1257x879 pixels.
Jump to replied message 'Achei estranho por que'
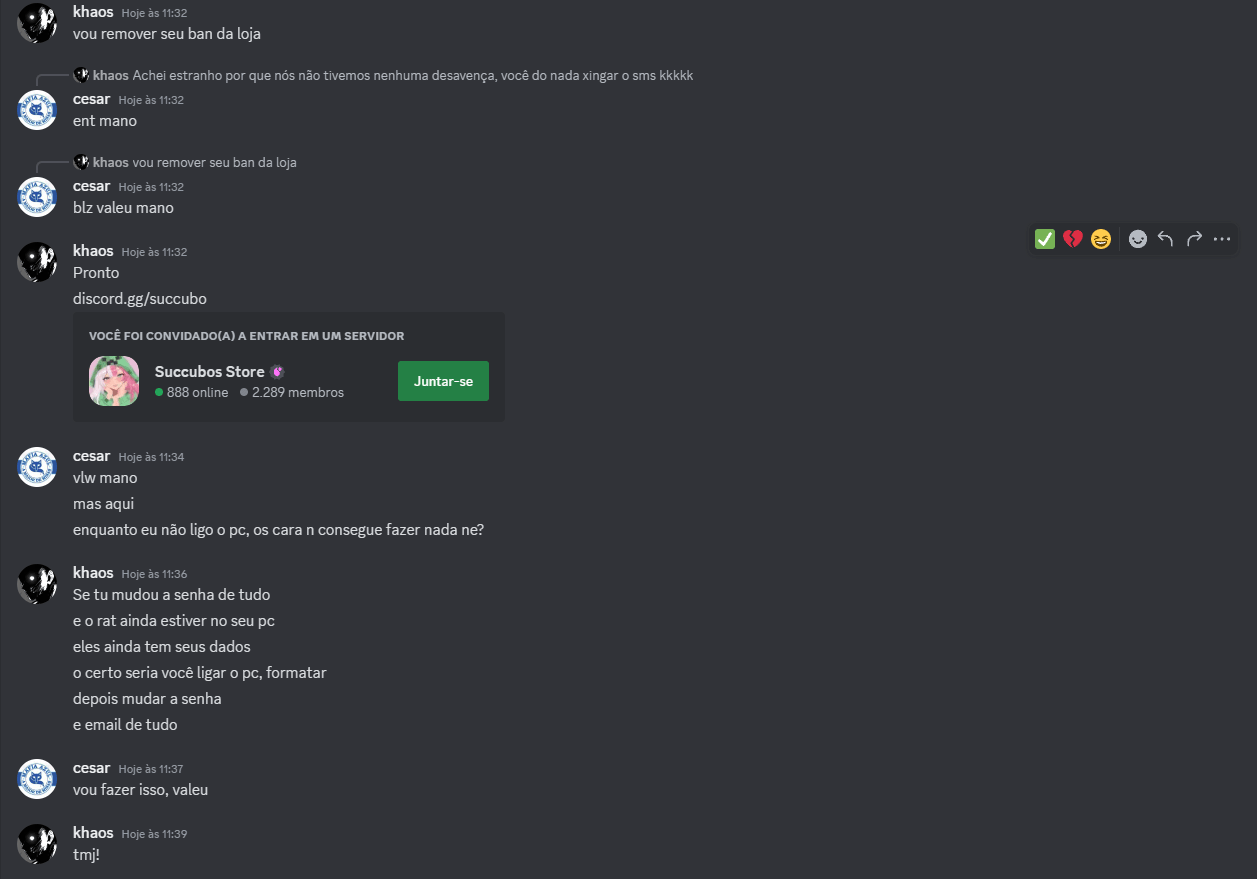tap(412, 76)
